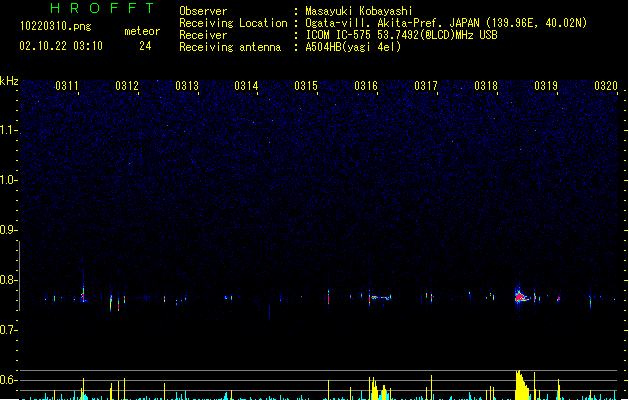
Task: Click the 0320 time marker
Action: coord(606,86)
